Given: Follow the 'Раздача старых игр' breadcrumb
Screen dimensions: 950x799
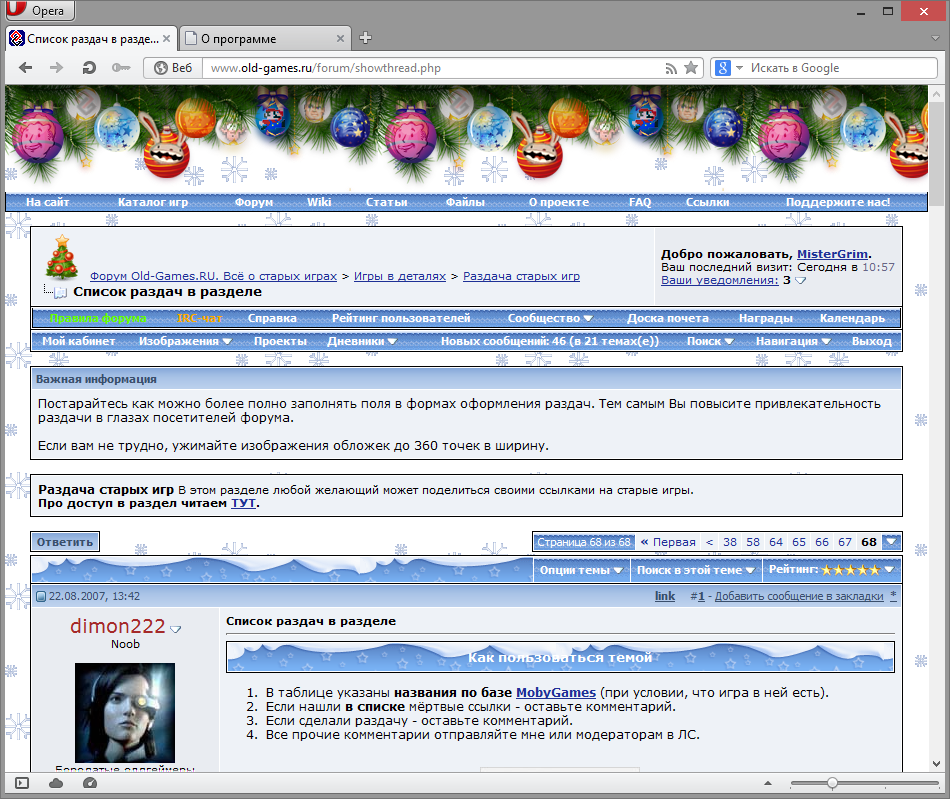Looking at the screenshot, I should click(x=522, y=276).
